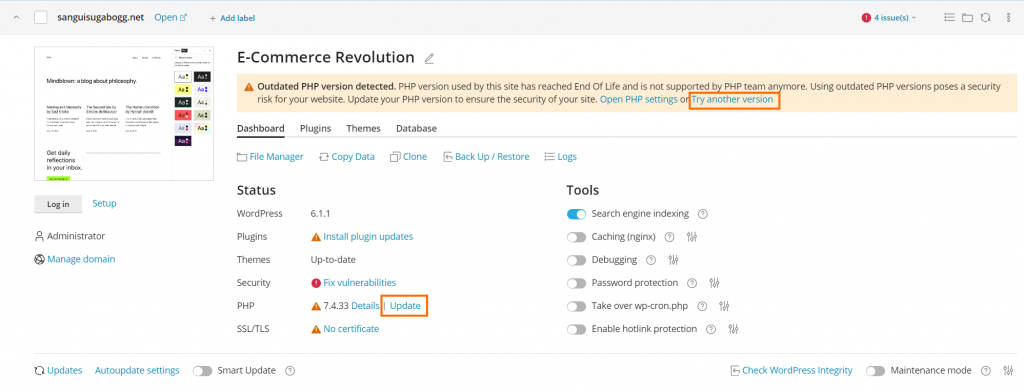Open Password protection settings sliders icon
Viewport: 1024px width, 391px height.
click(714, 283)
